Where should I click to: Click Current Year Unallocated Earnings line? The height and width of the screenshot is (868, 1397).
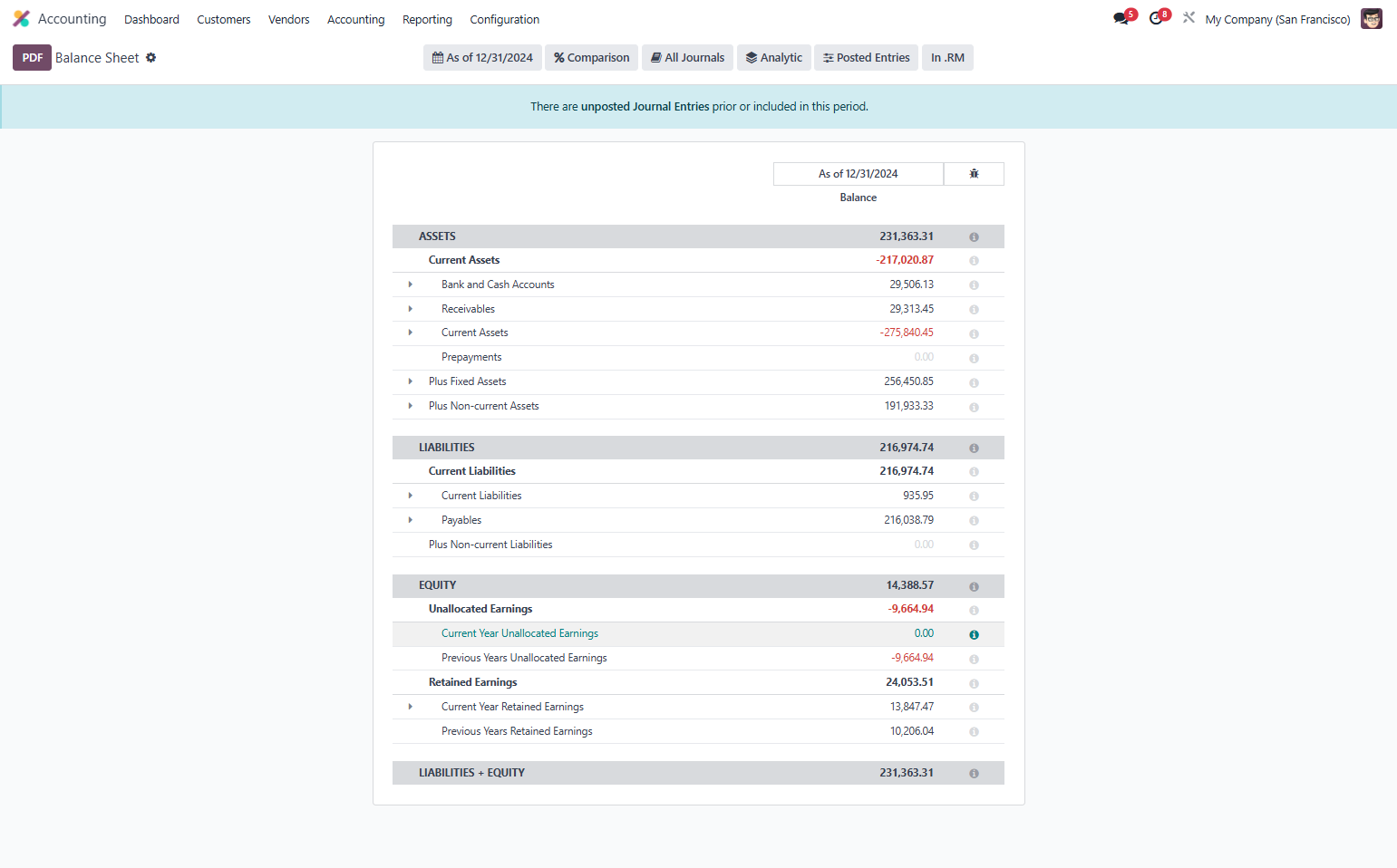pos(519,634)
